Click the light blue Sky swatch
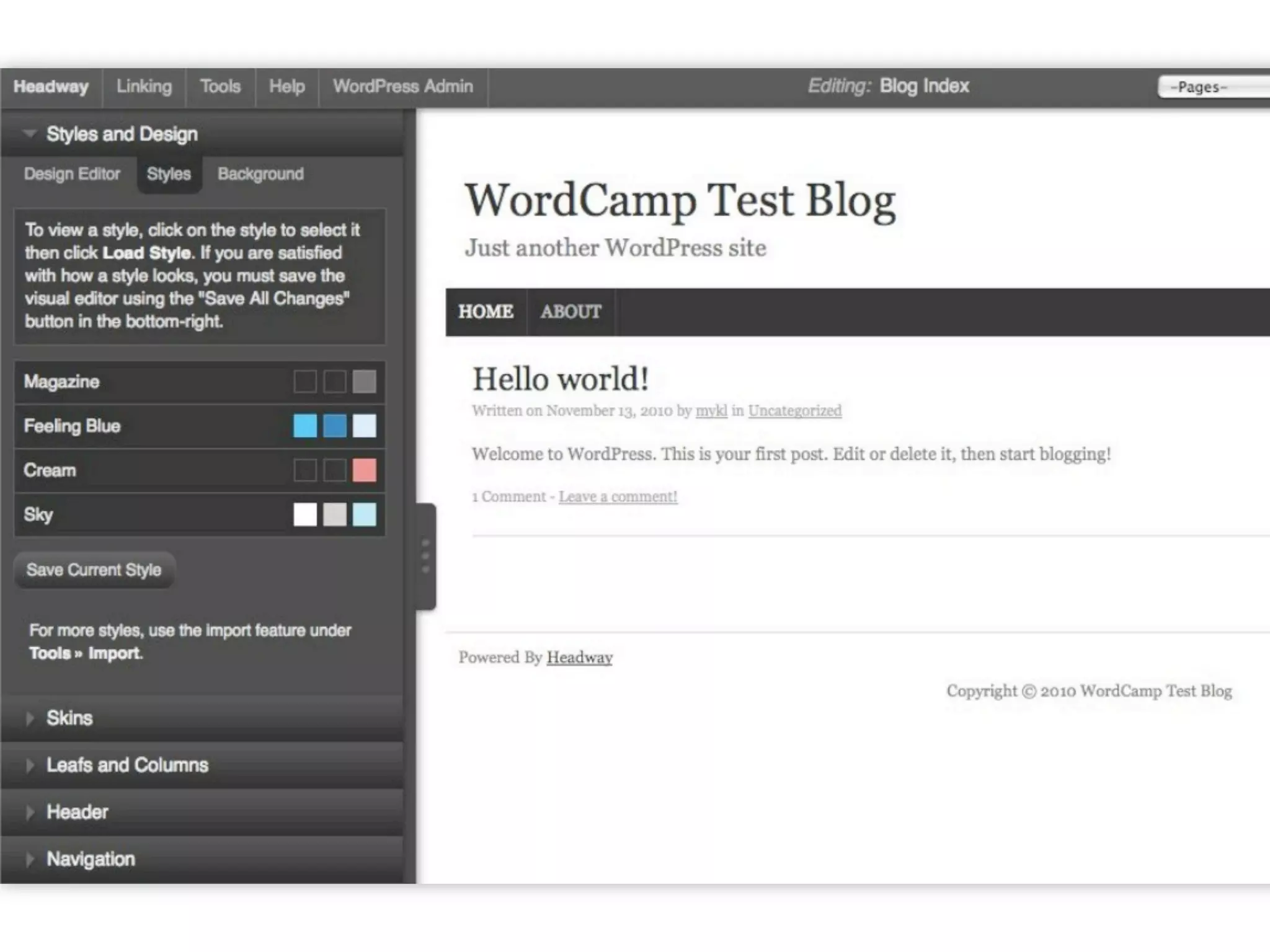1270x952 pixels. (364, 514)
